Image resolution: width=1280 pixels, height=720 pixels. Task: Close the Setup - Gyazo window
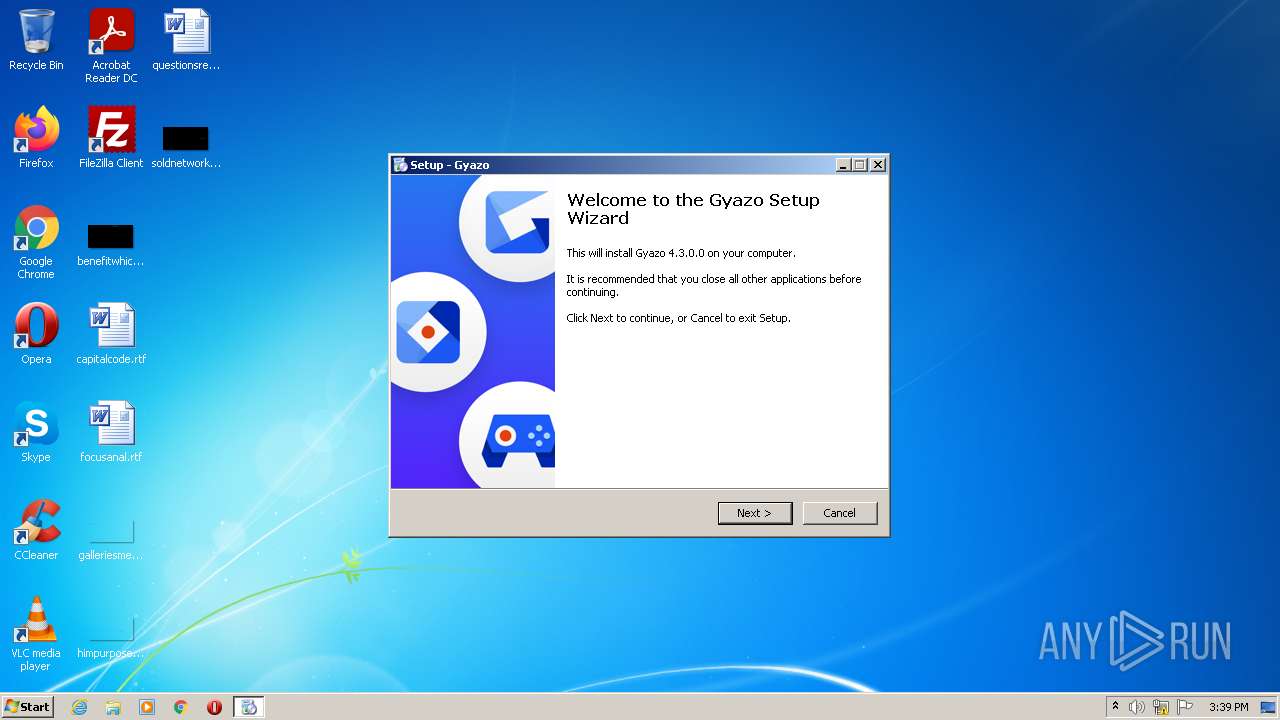[x=877, y=165]
